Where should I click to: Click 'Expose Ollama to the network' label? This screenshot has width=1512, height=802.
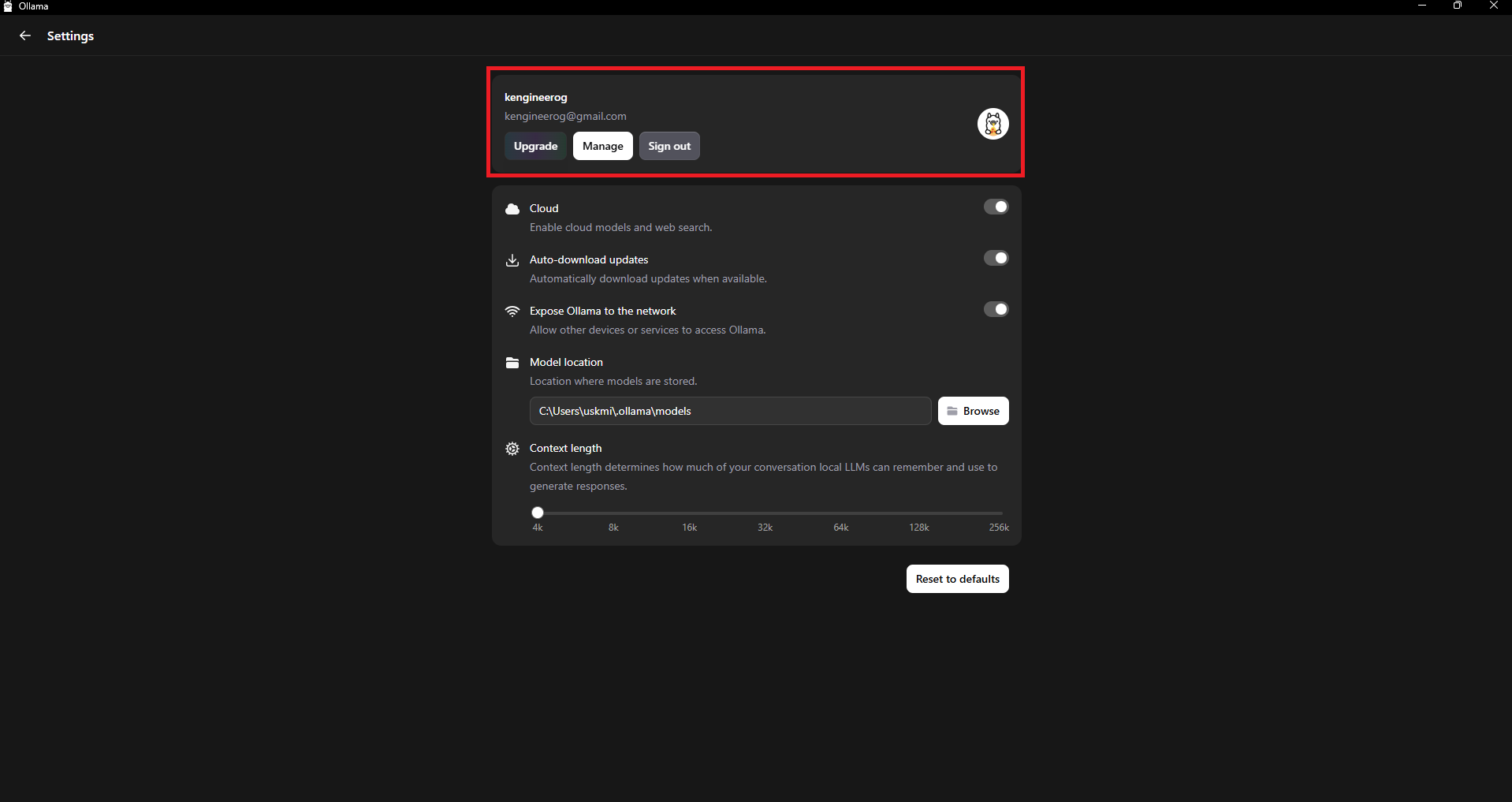[603, 311]
